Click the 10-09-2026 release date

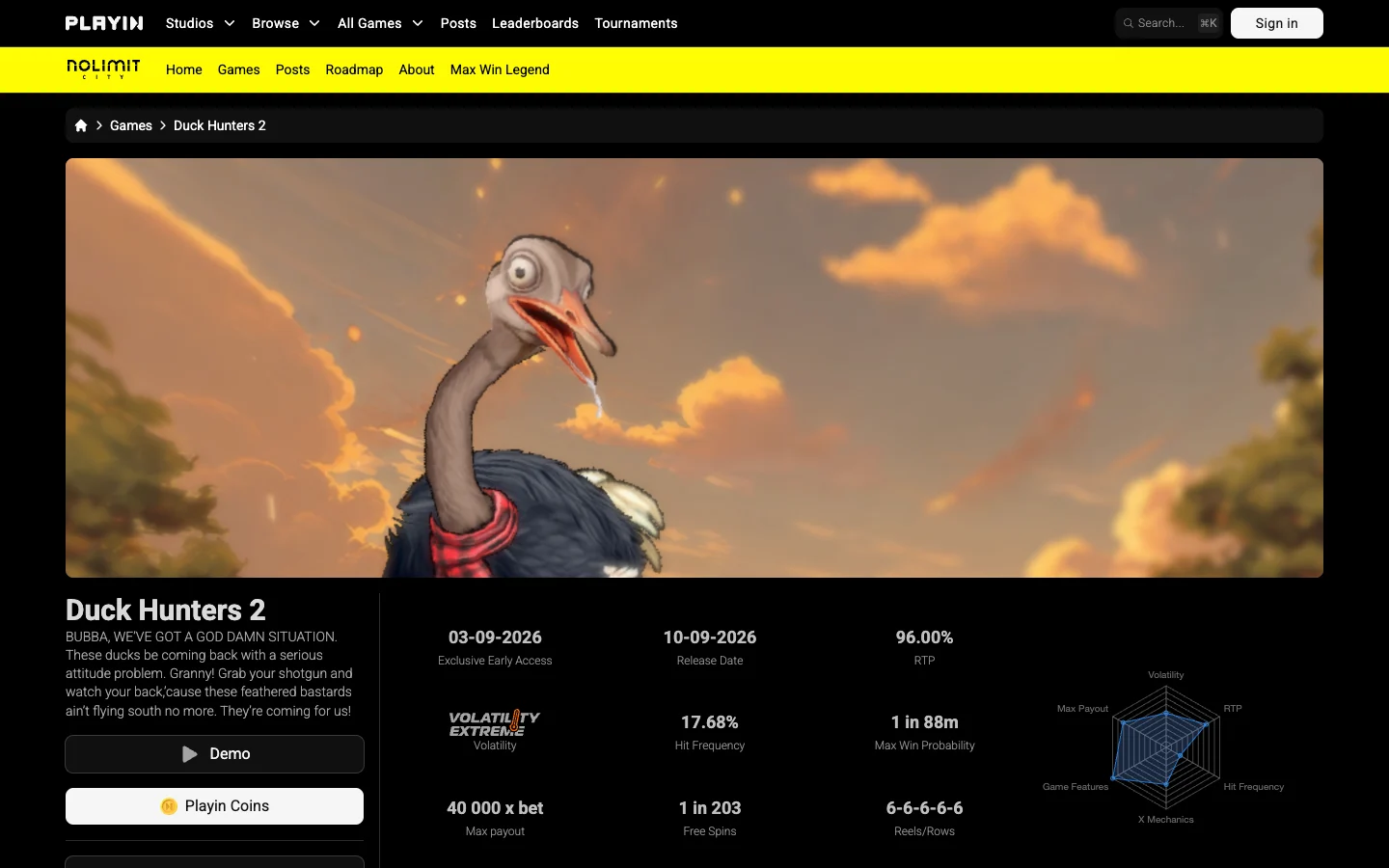click(710, 637)
